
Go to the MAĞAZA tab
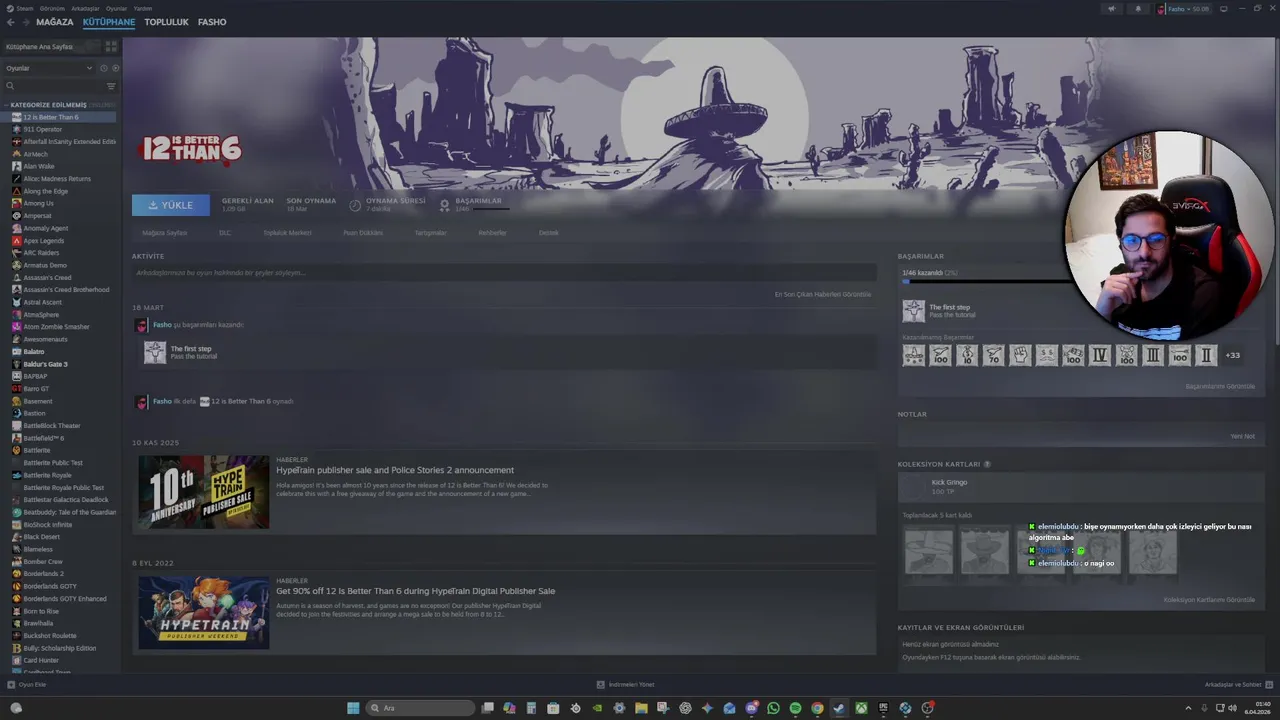[55, 22]
